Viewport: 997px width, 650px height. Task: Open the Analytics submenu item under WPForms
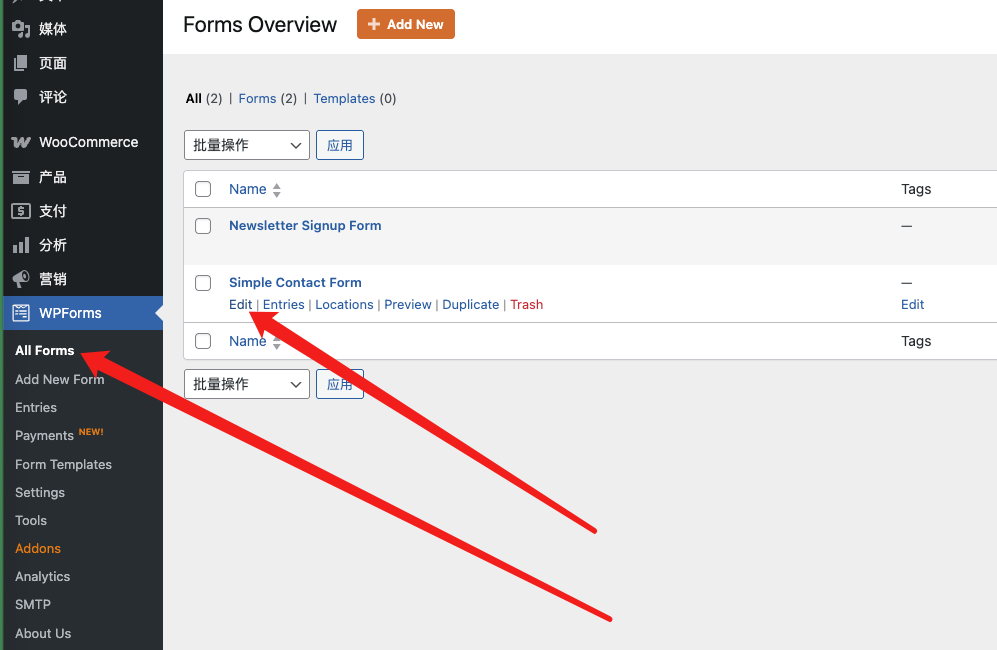tap(43, 576)
